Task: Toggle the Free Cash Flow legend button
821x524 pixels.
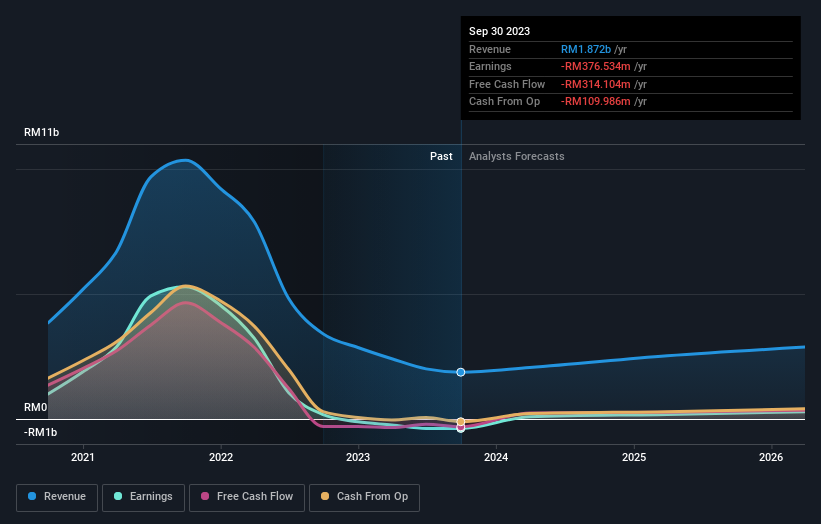Action: (x=247, y=497)
